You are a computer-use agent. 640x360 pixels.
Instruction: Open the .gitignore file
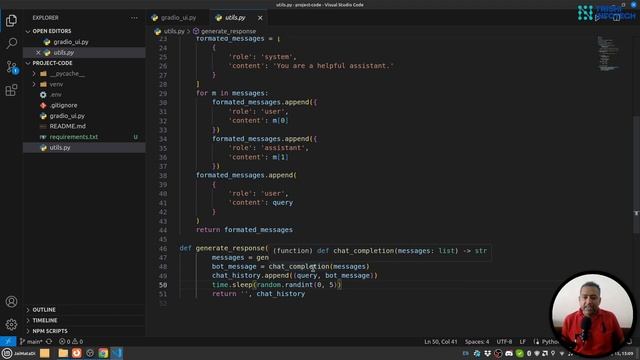pyautogui.click(x=63, y=105)
